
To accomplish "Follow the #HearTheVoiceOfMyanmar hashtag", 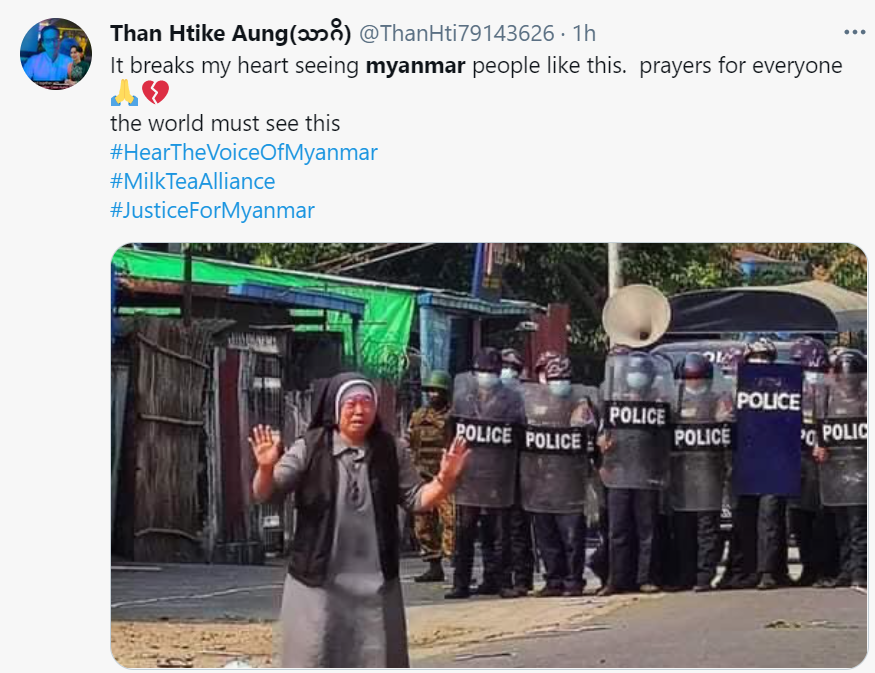I will [x=244, y=152].
